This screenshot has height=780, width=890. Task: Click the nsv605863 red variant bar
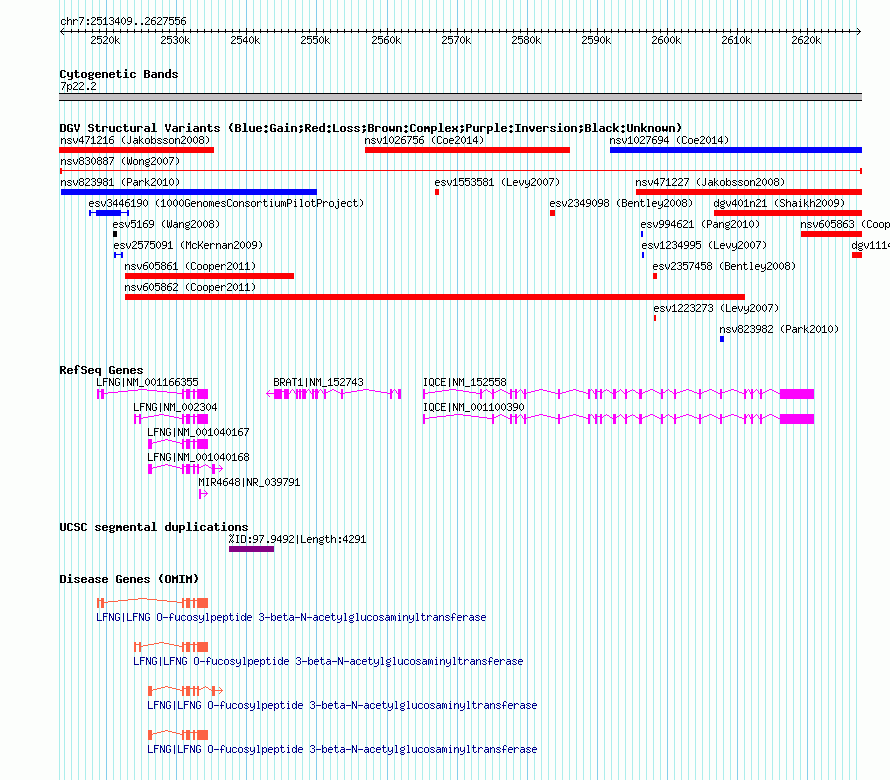coord(832,234)
